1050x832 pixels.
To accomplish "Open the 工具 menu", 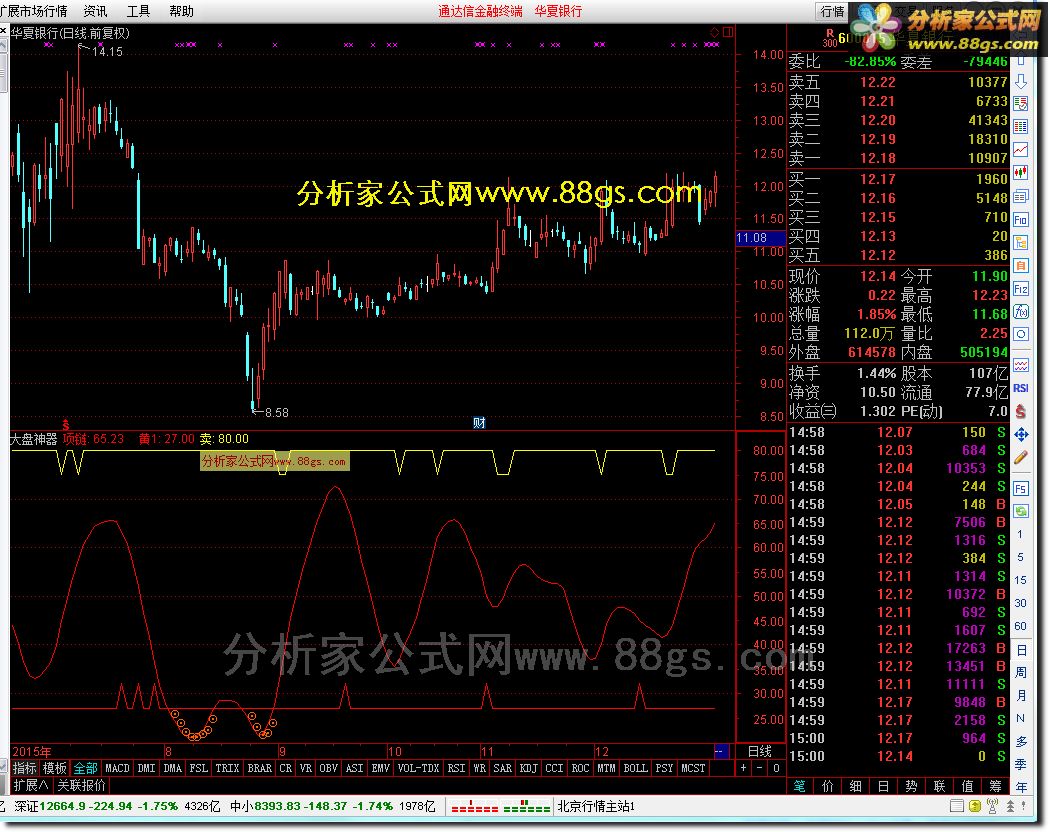I will point(138,11).
